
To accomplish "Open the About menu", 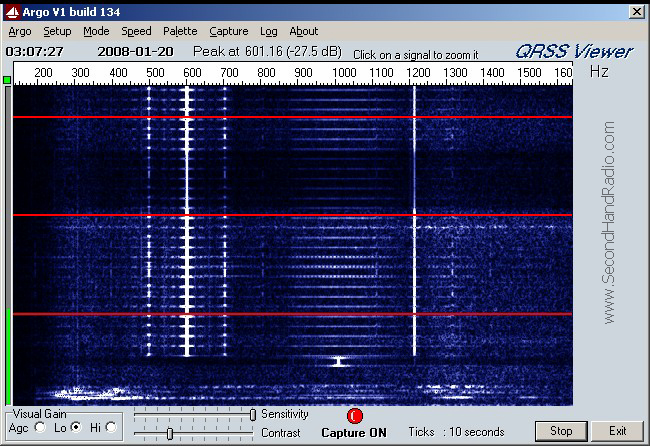I will point(303,32).
